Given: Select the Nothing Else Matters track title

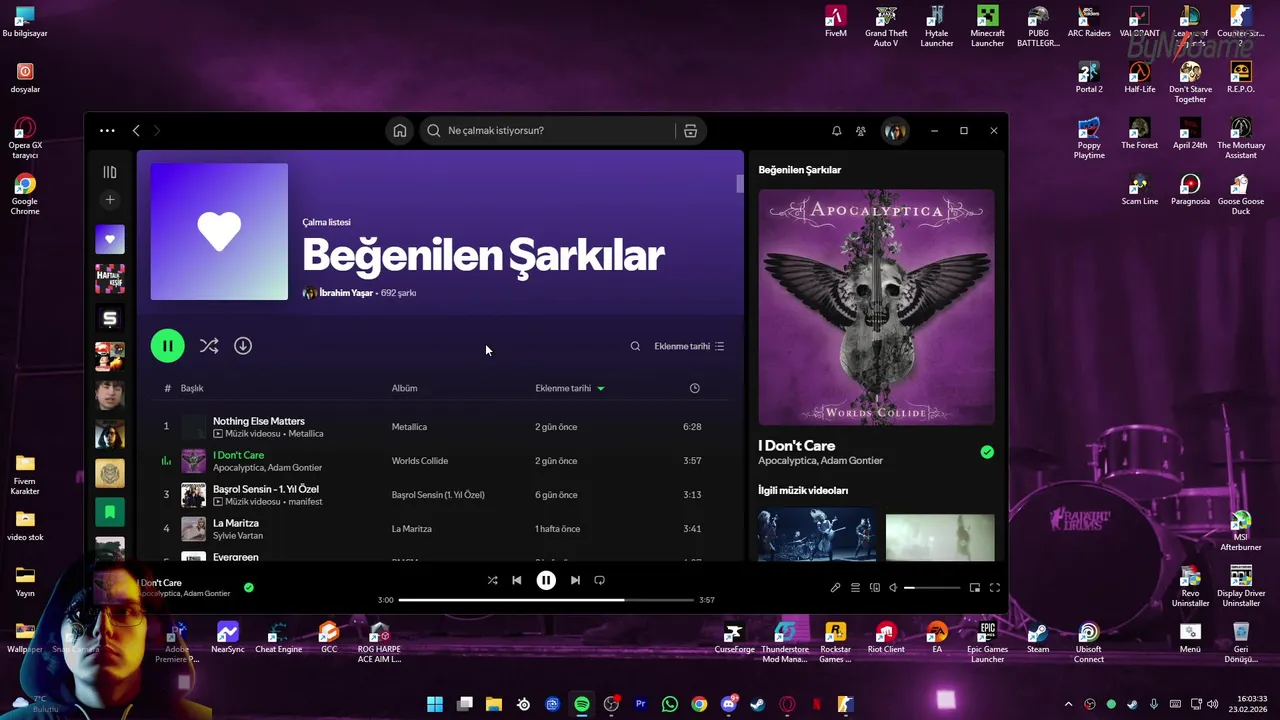Looking at the screenshot, I should [x=259, y=421].
